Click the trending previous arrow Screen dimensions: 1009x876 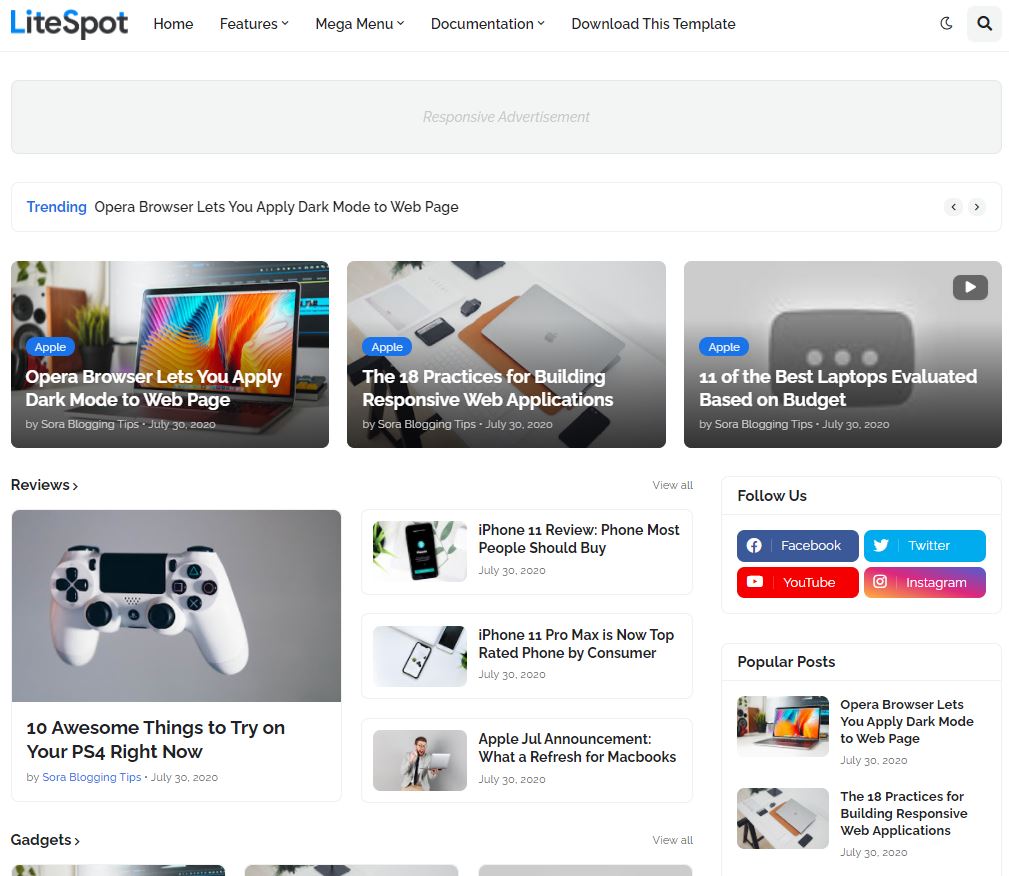coord(953,207)
